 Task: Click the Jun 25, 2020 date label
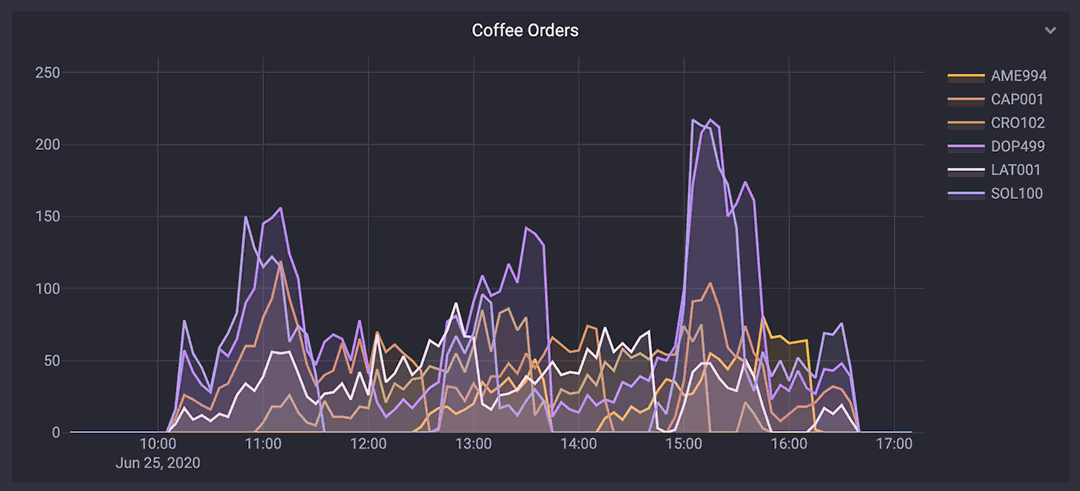[158, 463]
